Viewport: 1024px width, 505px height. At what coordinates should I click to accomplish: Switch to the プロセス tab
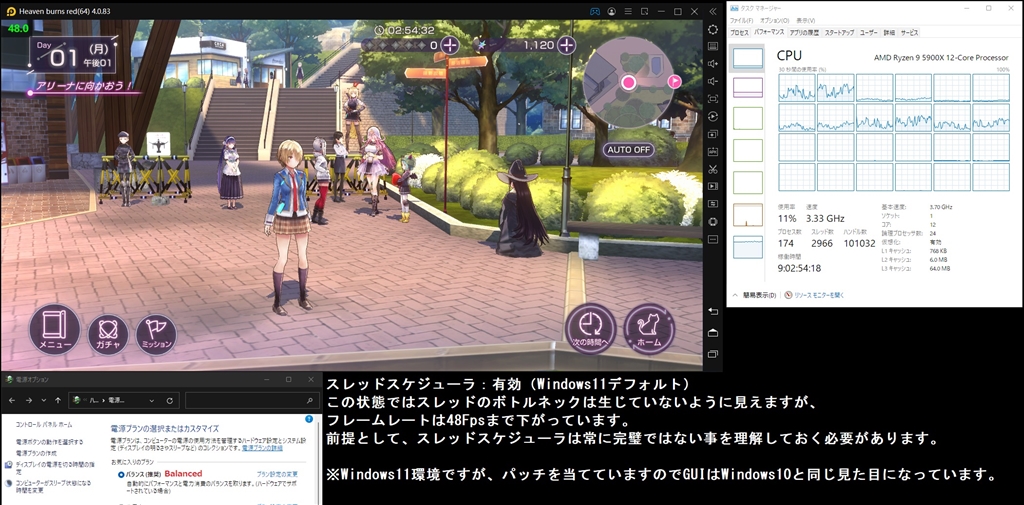point(739,32)
